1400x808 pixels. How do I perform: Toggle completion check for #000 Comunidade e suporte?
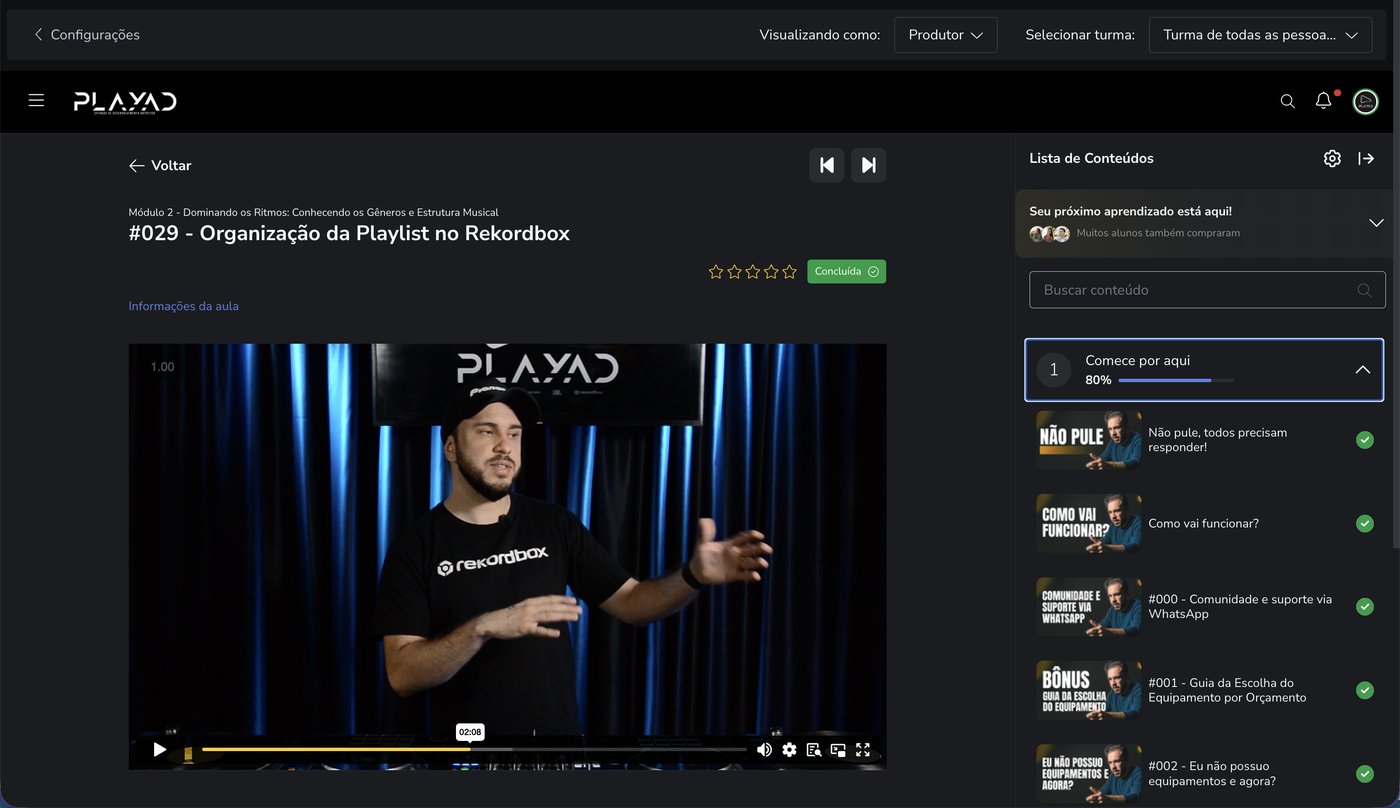pyautogui.click(x=1364, y=606)
